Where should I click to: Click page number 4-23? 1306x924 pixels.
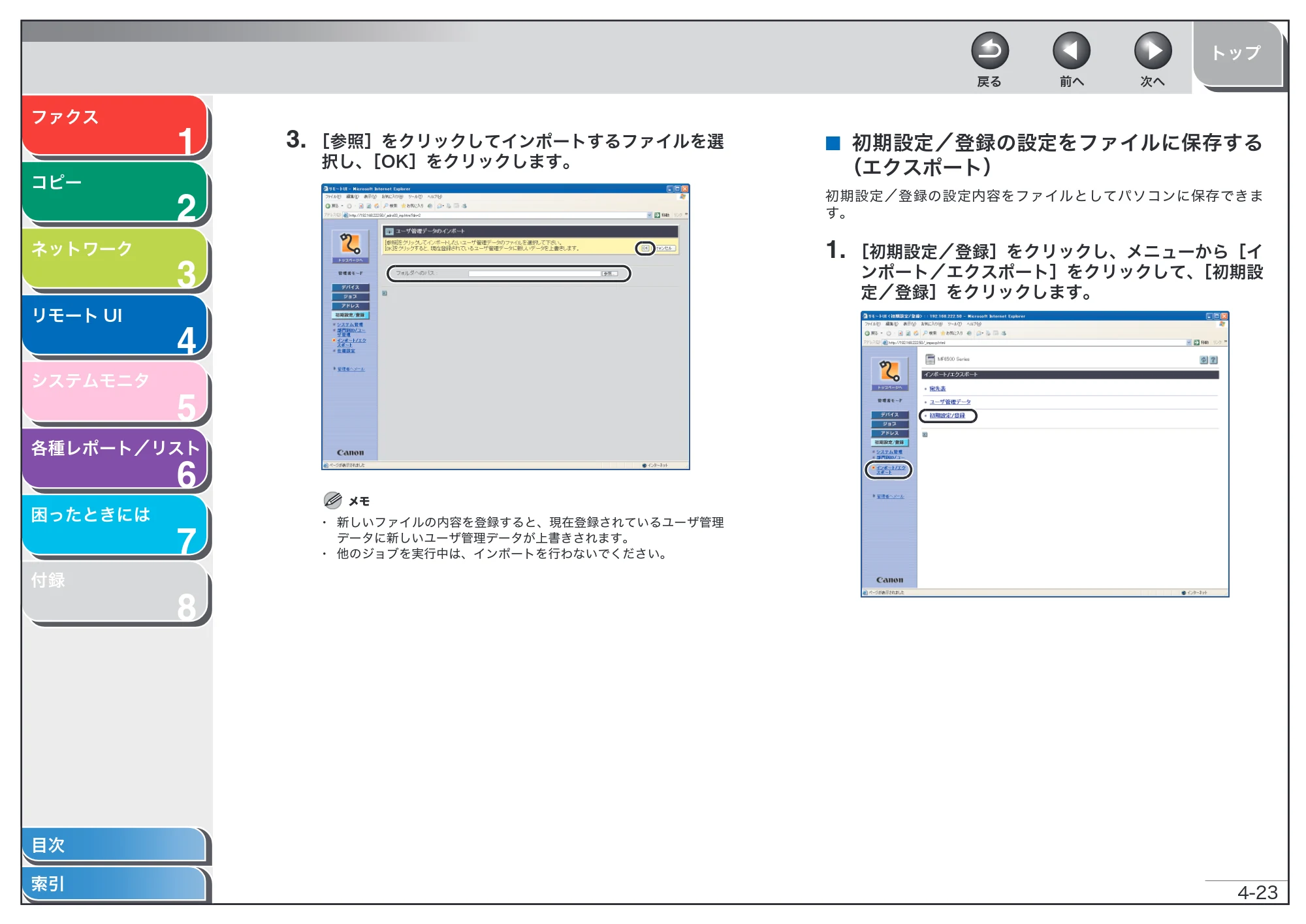click(x=1257, y=892)
